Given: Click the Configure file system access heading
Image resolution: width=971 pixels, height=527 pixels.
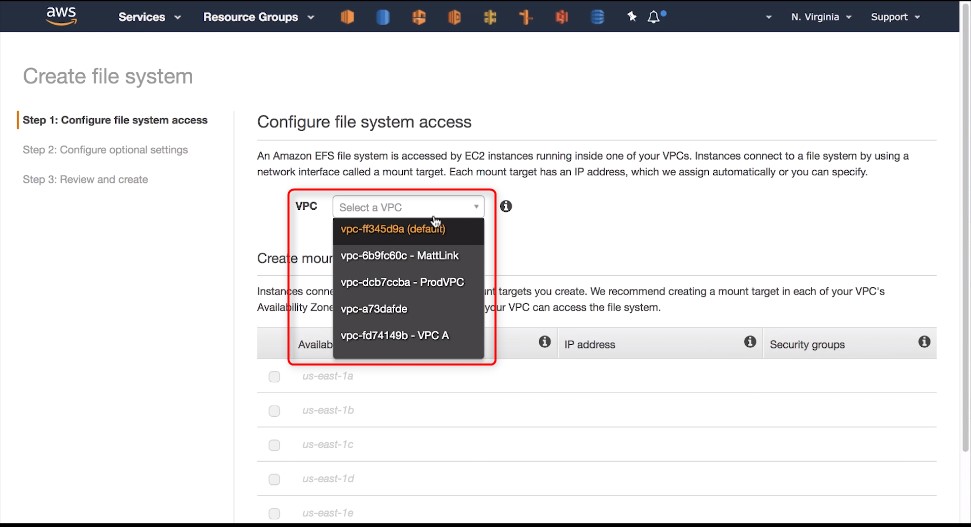Looking at the screenshot, I should click(x=364, y=122).
